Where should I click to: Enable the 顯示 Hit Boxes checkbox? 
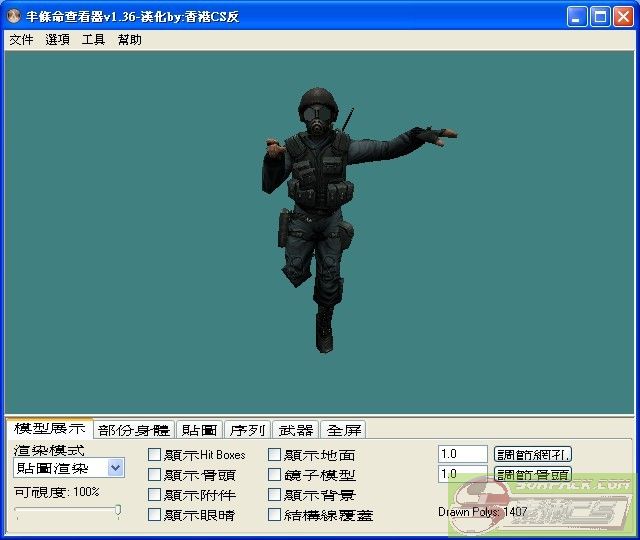click(155, 455)
